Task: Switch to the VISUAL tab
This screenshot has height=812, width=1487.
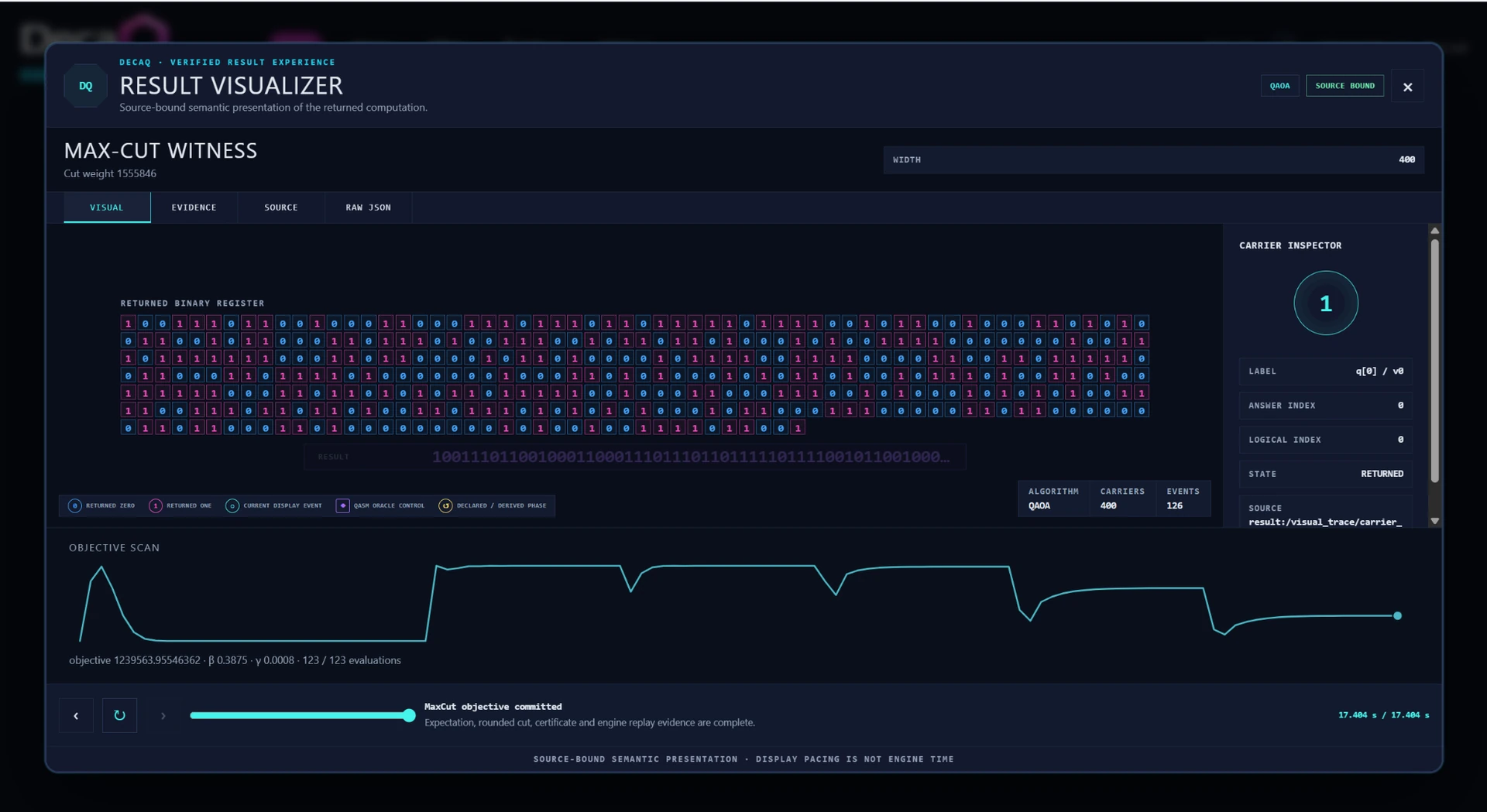Action: pos(107,207)
